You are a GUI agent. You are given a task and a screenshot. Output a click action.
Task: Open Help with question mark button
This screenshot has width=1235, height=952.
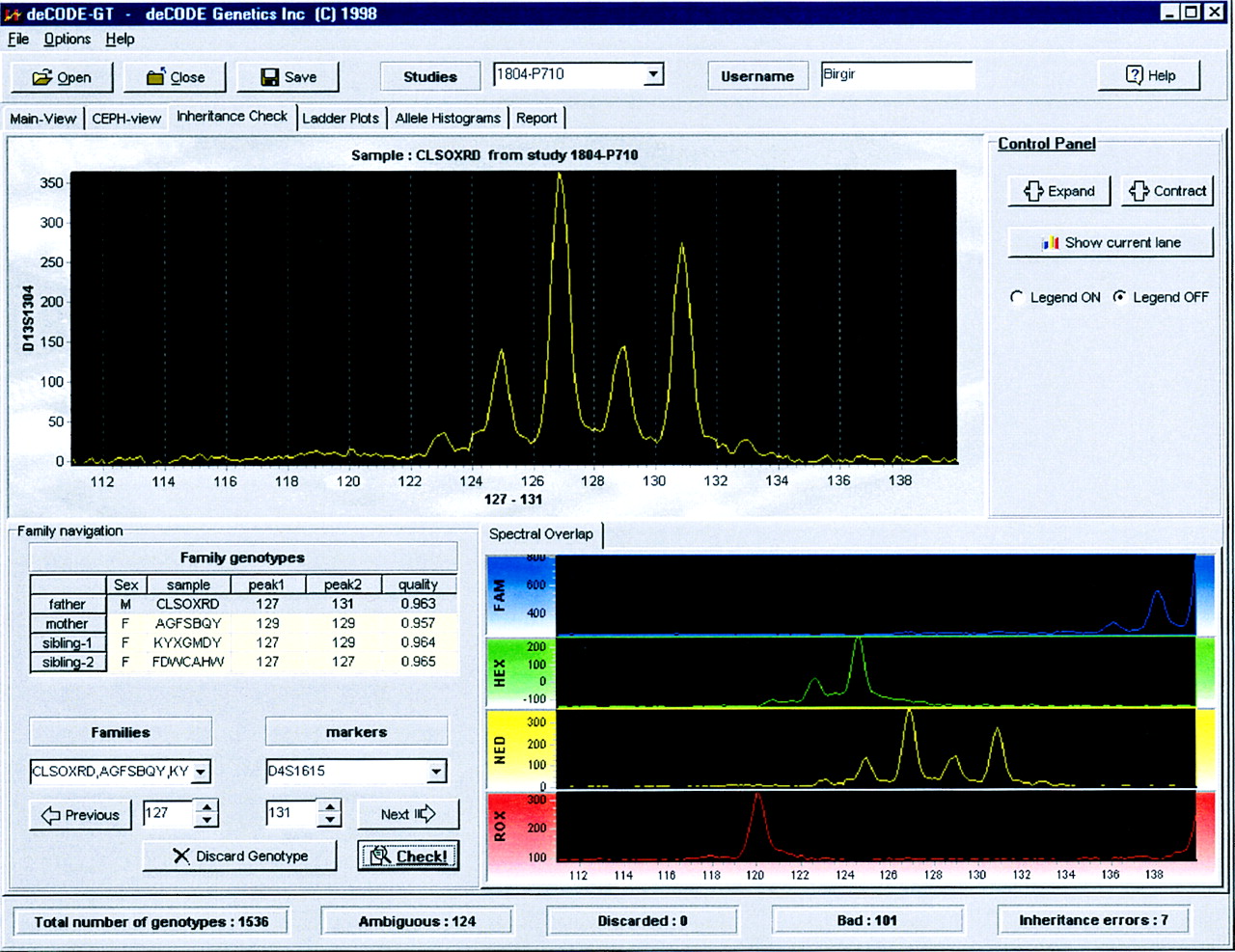click(x=1149, y=75)
